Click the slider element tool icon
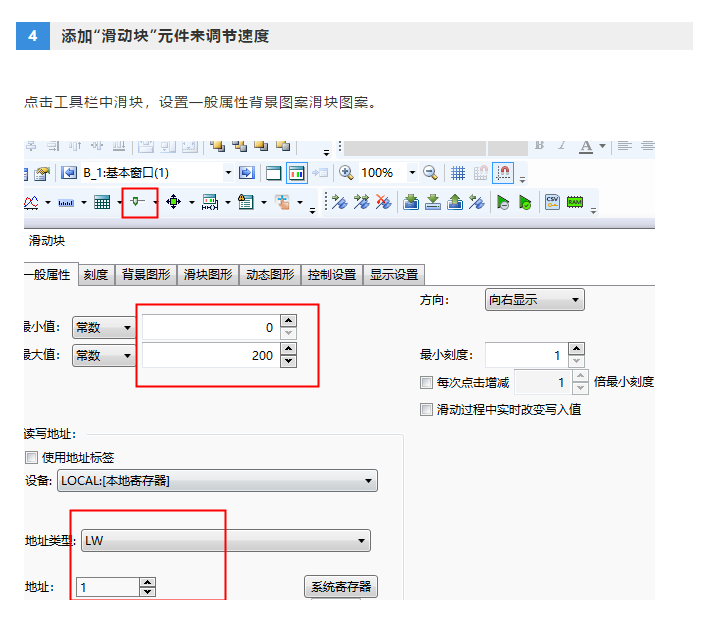 tap(138, 202)
